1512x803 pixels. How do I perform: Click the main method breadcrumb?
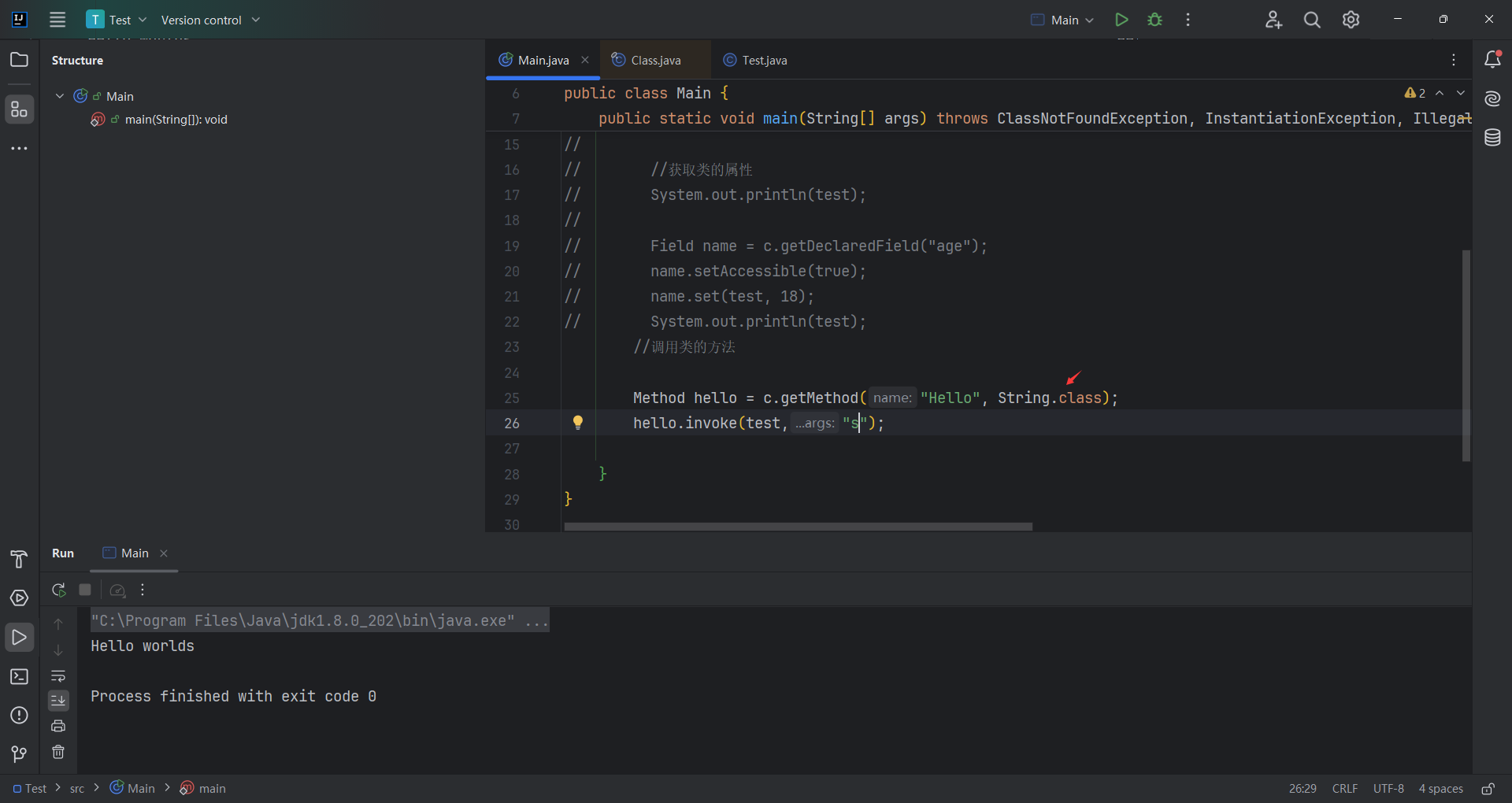[x=202, y=789]
